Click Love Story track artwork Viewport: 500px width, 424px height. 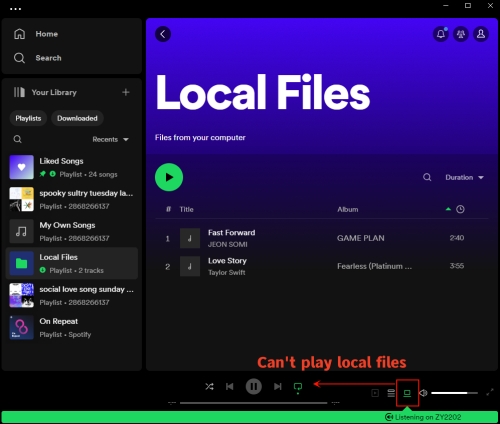[190, 266]
